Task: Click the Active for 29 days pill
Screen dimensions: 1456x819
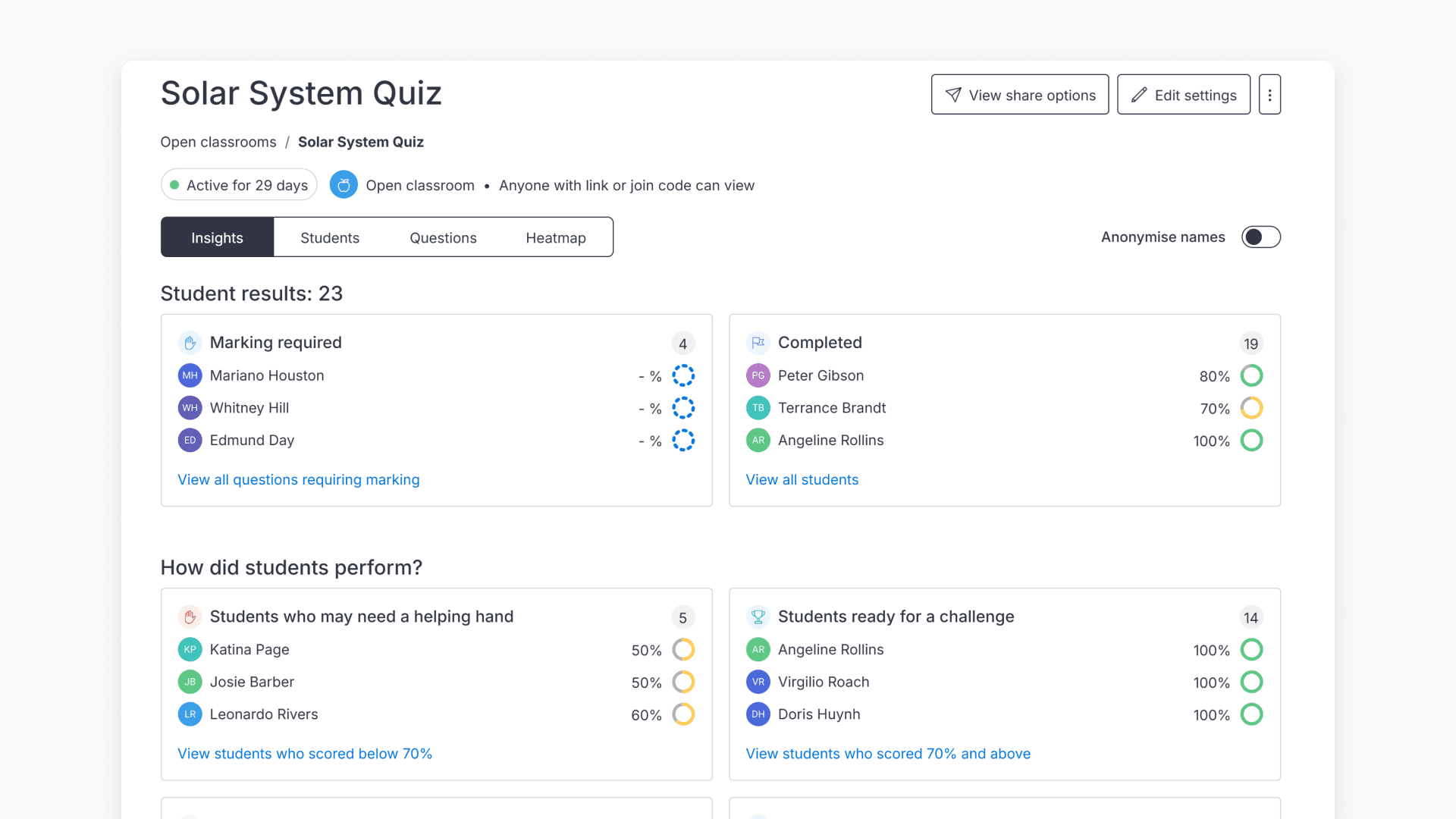Action: (239, 185)
